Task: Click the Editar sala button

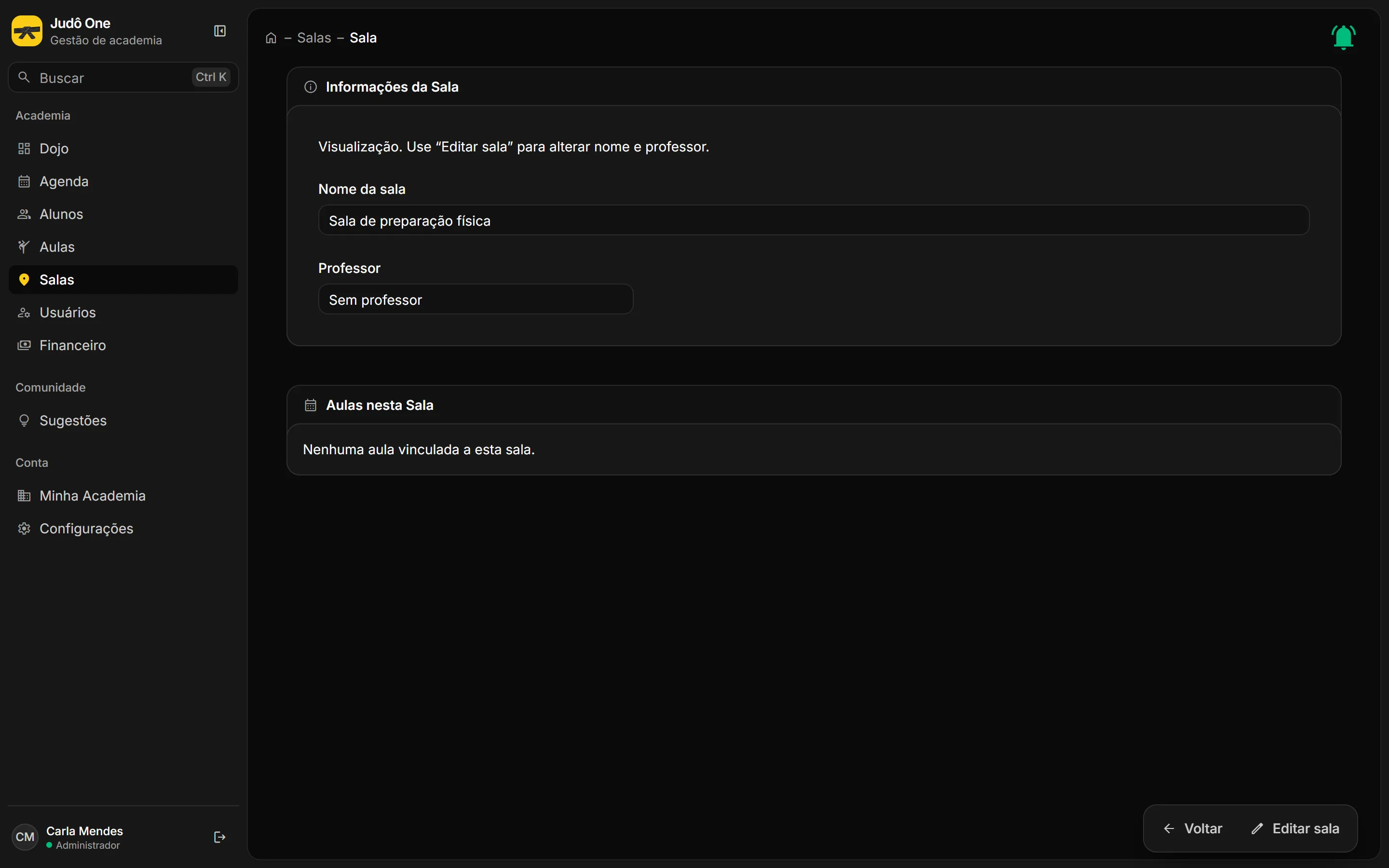Action: [x=1295, y=828]
